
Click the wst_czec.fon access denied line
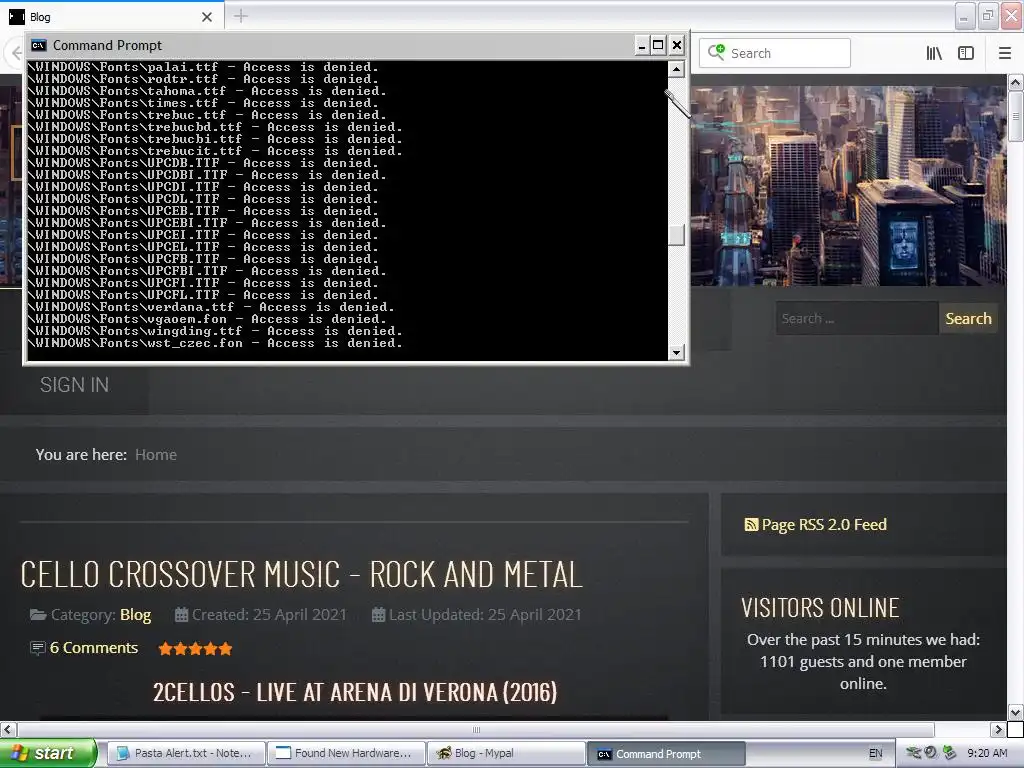(x=215, y=343)
